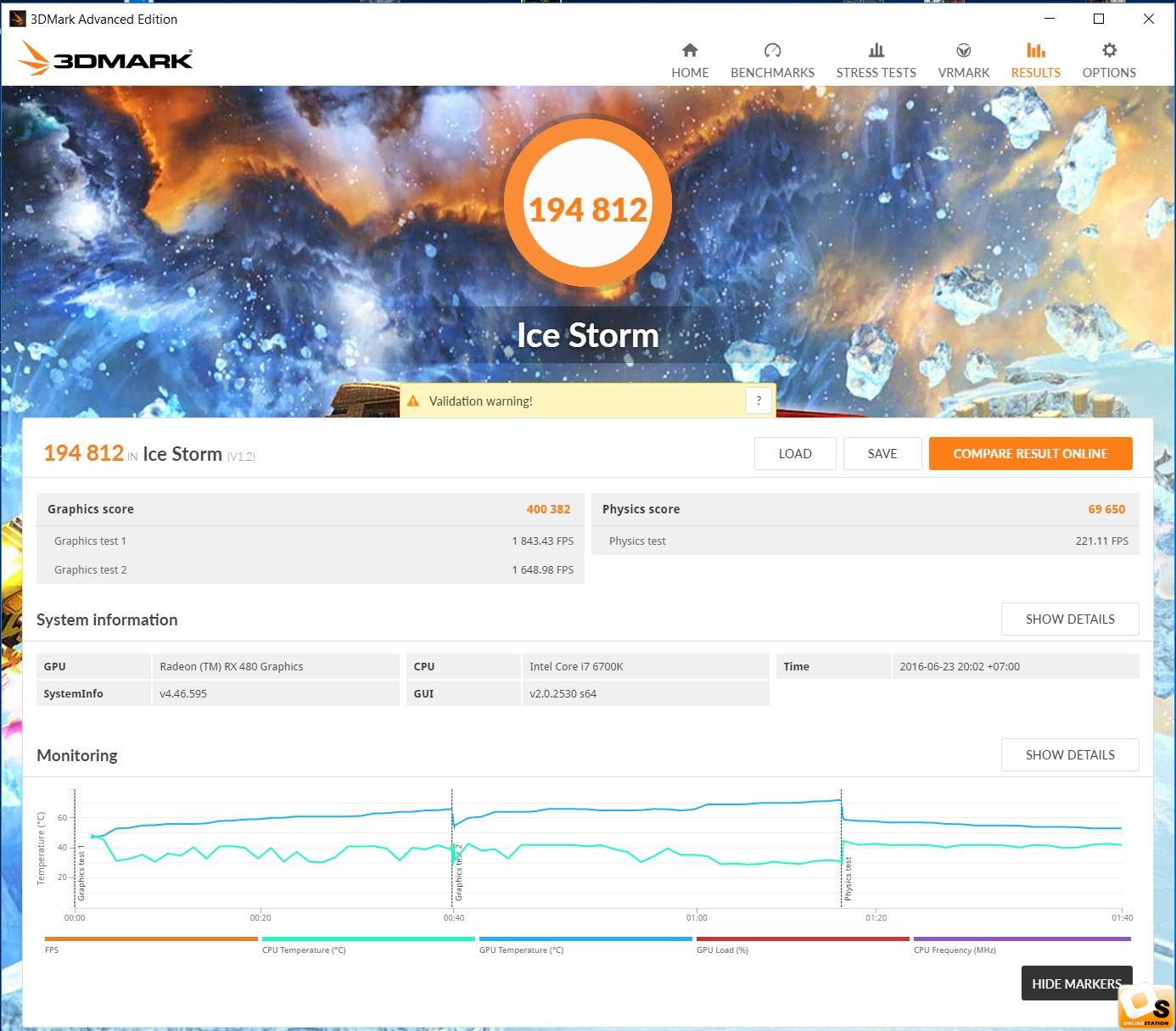1176x1031 pixels.
Task: Click GUI version v2.0.2530 s64
Action: (563, 693)
